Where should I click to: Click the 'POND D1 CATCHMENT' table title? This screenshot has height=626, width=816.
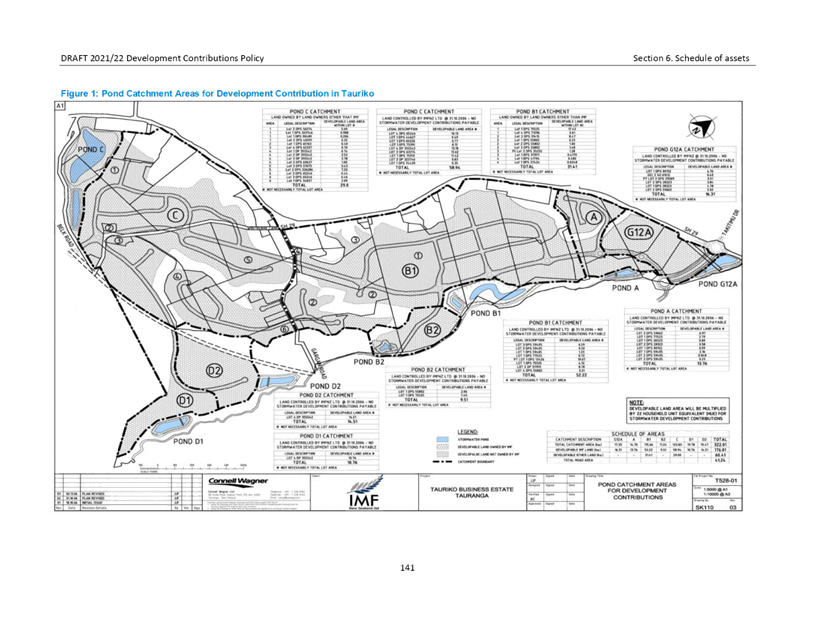click(x=326, y=436)
